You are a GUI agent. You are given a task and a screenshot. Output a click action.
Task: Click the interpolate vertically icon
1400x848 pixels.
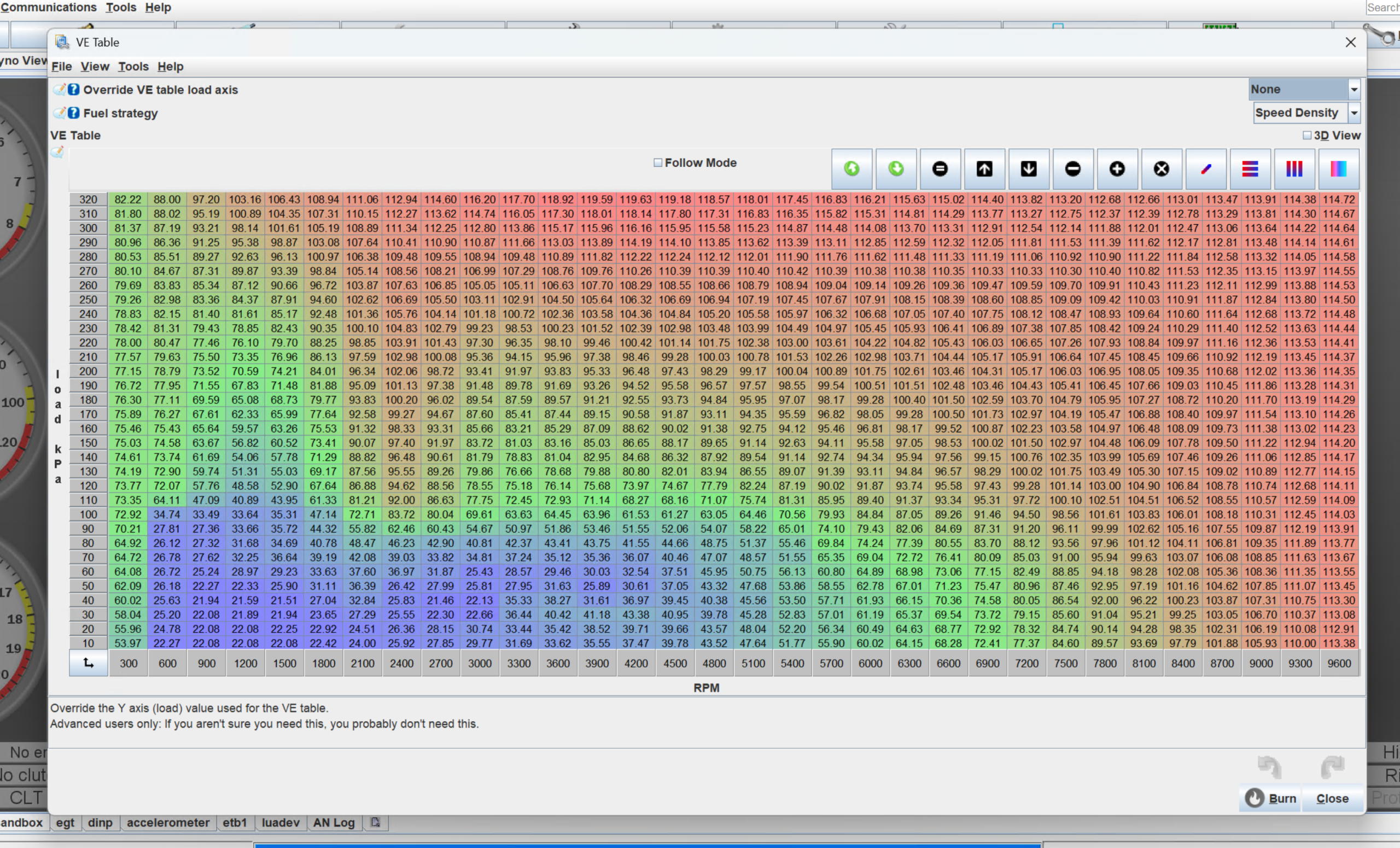(1295, 169)
